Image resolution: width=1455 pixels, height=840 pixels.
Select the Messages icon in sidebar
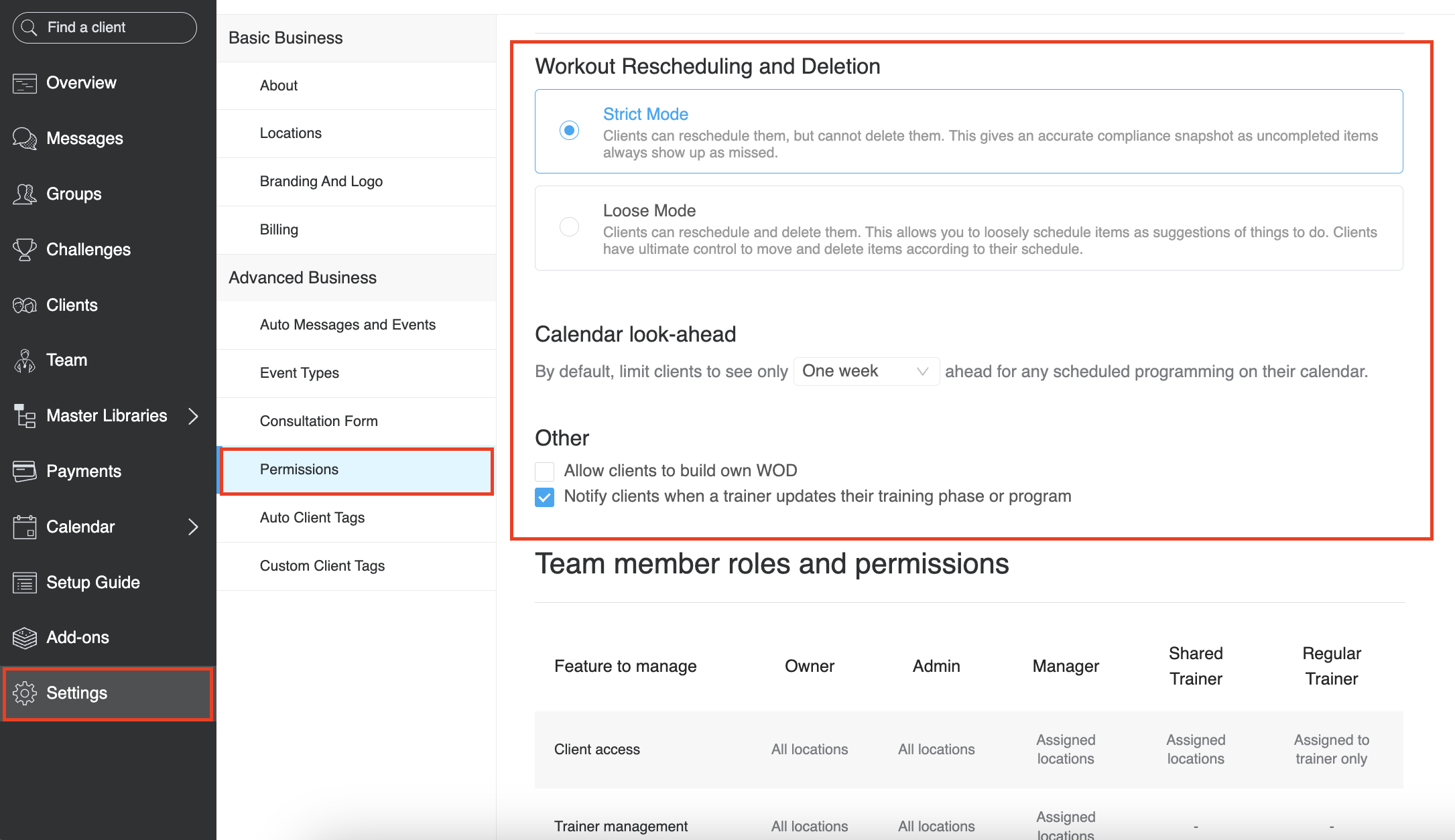(x=84, y=138)
